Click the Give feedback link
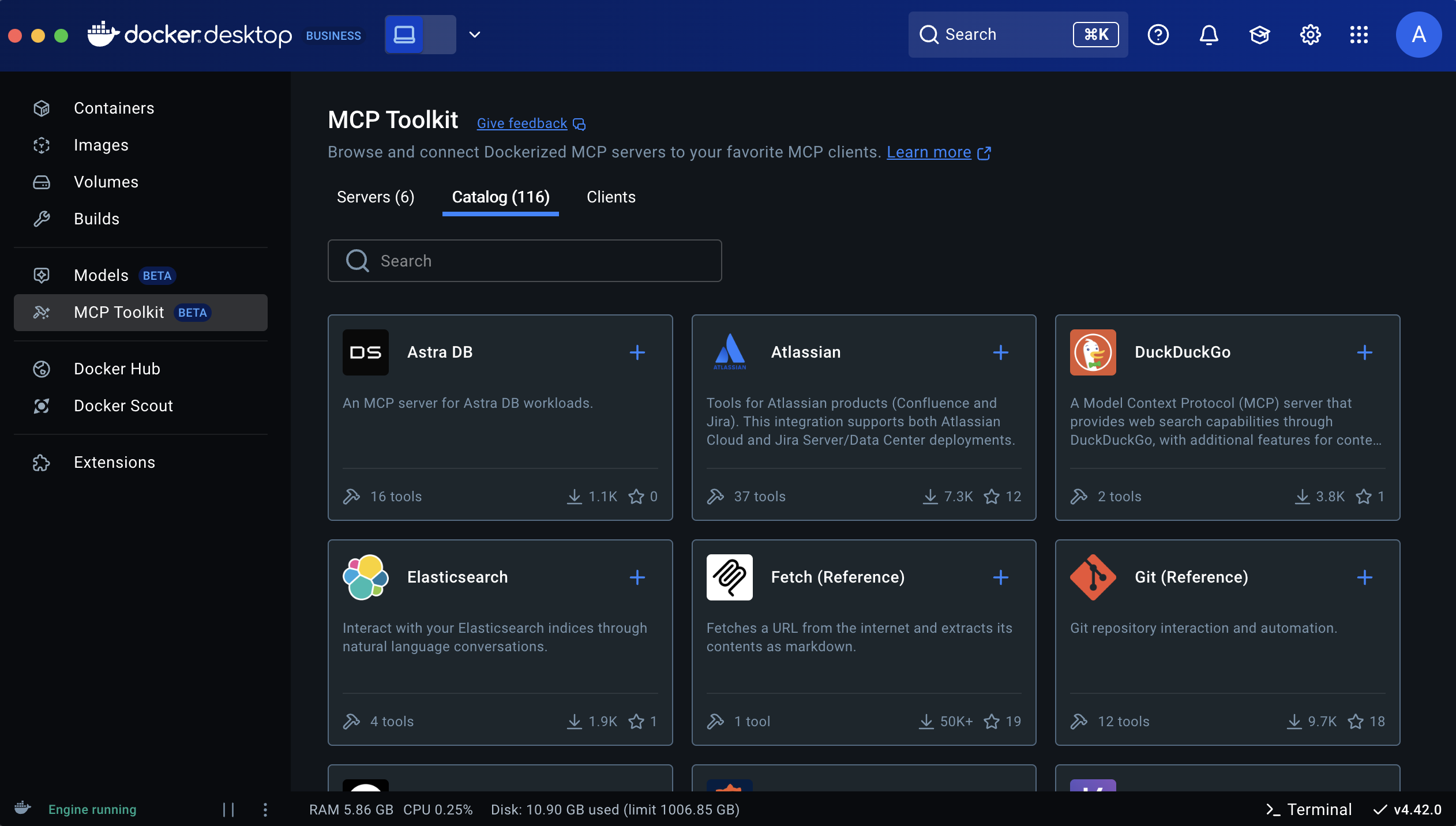1456x826 pixels. (522, 123)
